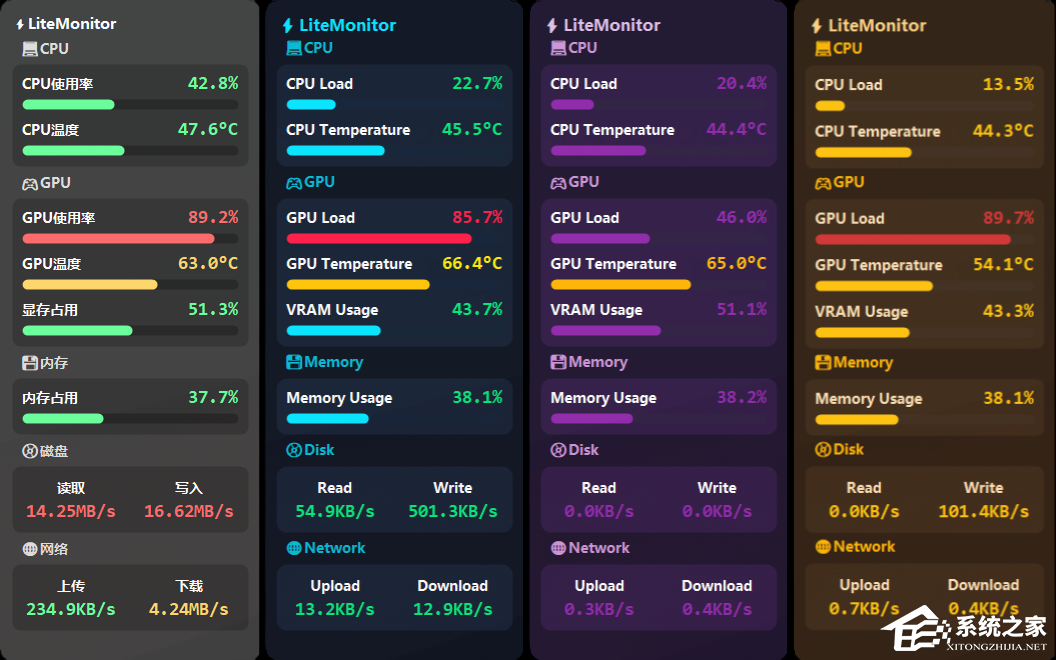This screenshot has width=1056, height=660.
Task: Click the purple panel gamepad GPU icon
Action: click(x=558, y=183)
